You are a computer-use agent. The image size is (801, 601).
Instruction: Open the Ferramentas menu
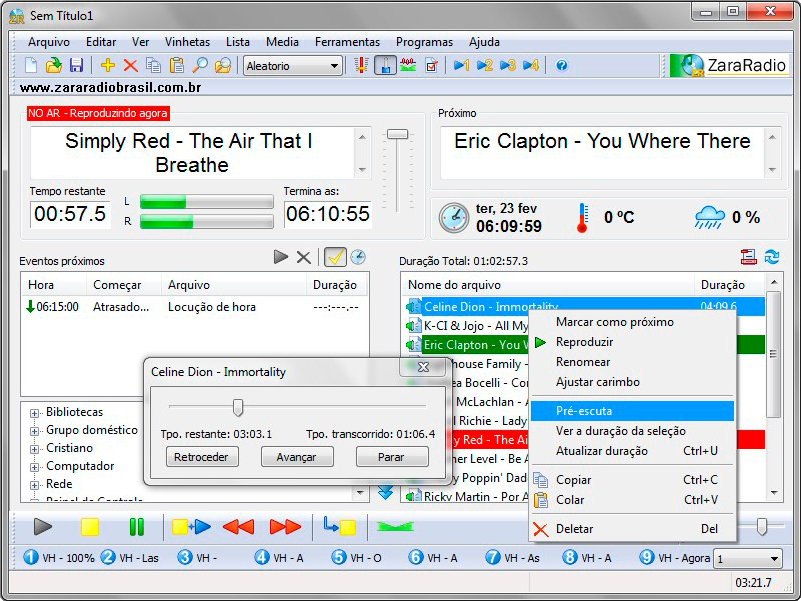point(347,42)
